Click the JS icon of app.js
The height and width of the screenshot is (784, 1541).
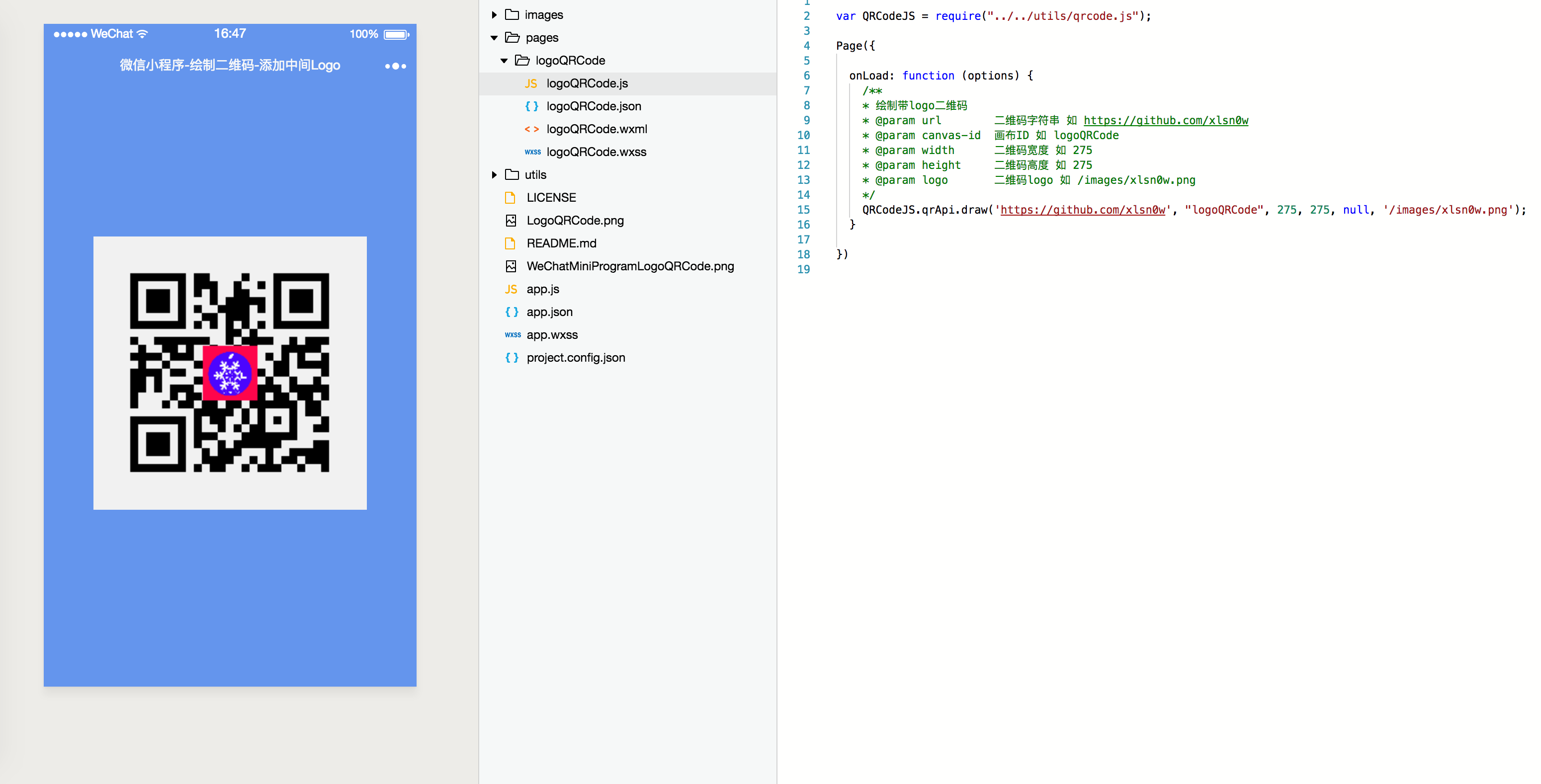point(511,290)
